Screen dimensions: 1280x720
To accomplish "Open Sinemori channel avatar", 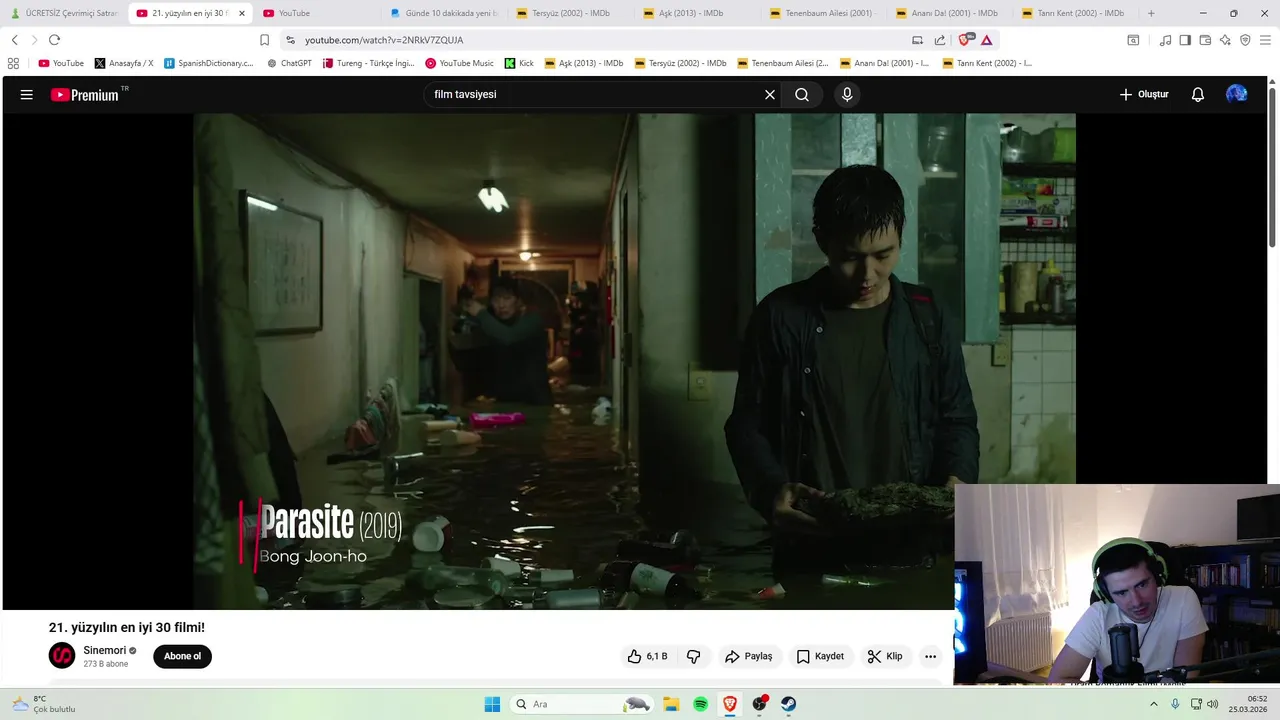I will point(62,656).
